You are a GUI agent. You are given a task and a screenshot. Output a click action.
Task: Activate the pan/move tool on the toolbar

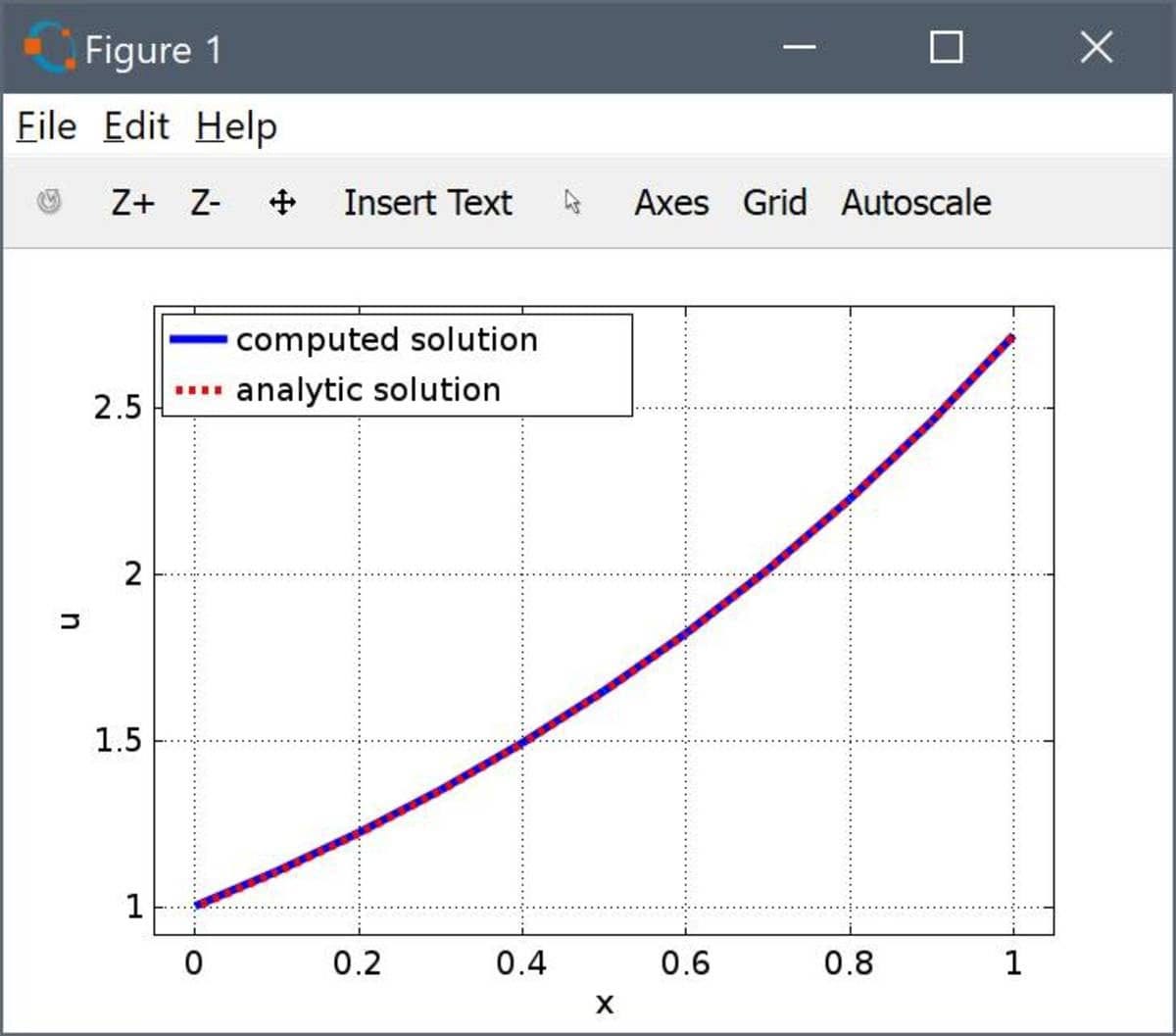pyautogui.click(x=282, y=203)
